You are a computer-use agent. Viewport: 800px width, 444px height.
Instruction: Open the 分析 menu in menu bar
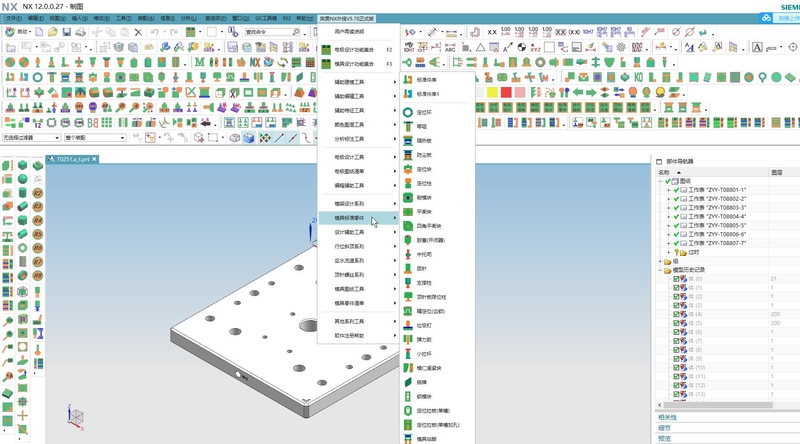click(188, 18)
